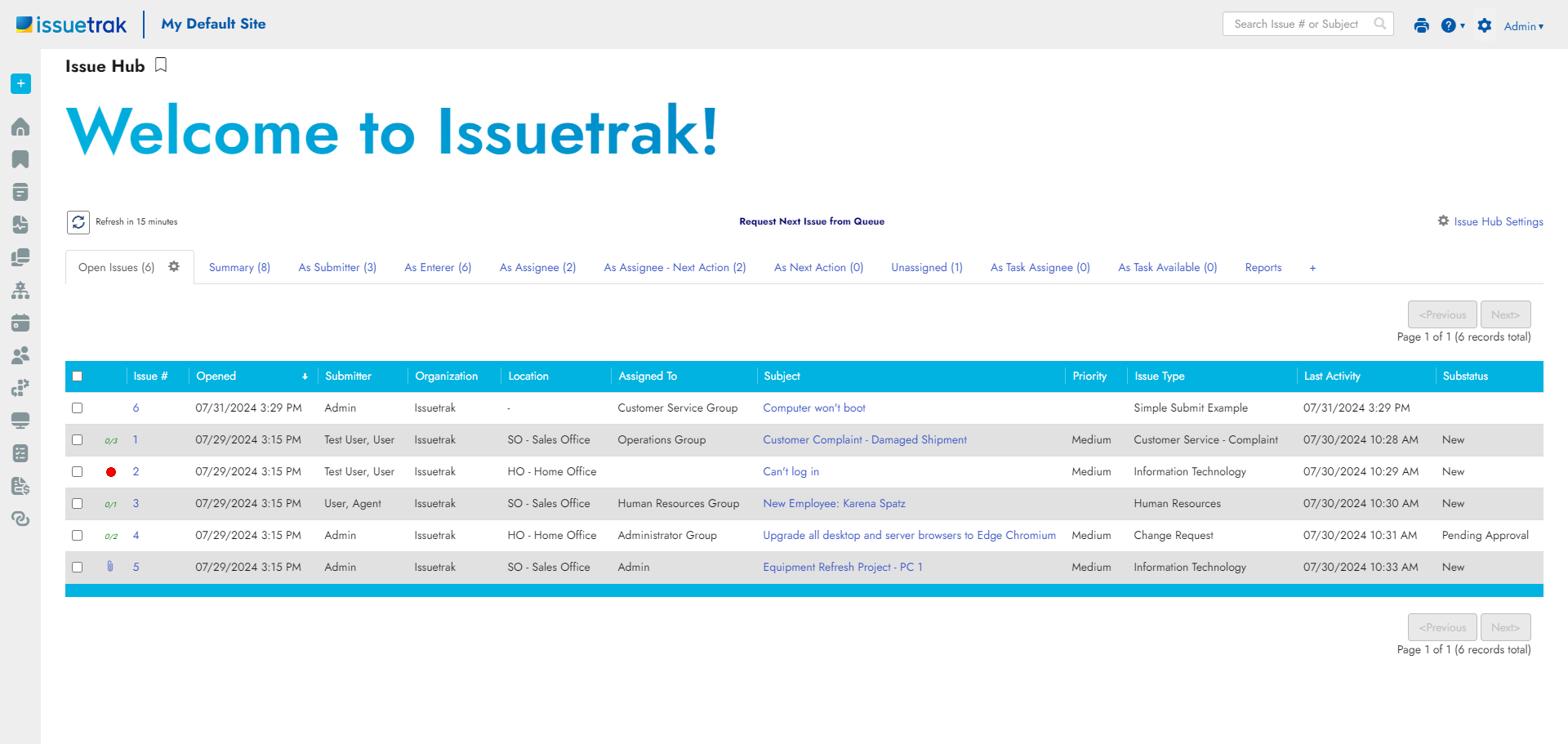Viewport: 1568px width, 744px height.
Task: Click the gear icon on Open Issues tab
Action: tap(174, 266)
